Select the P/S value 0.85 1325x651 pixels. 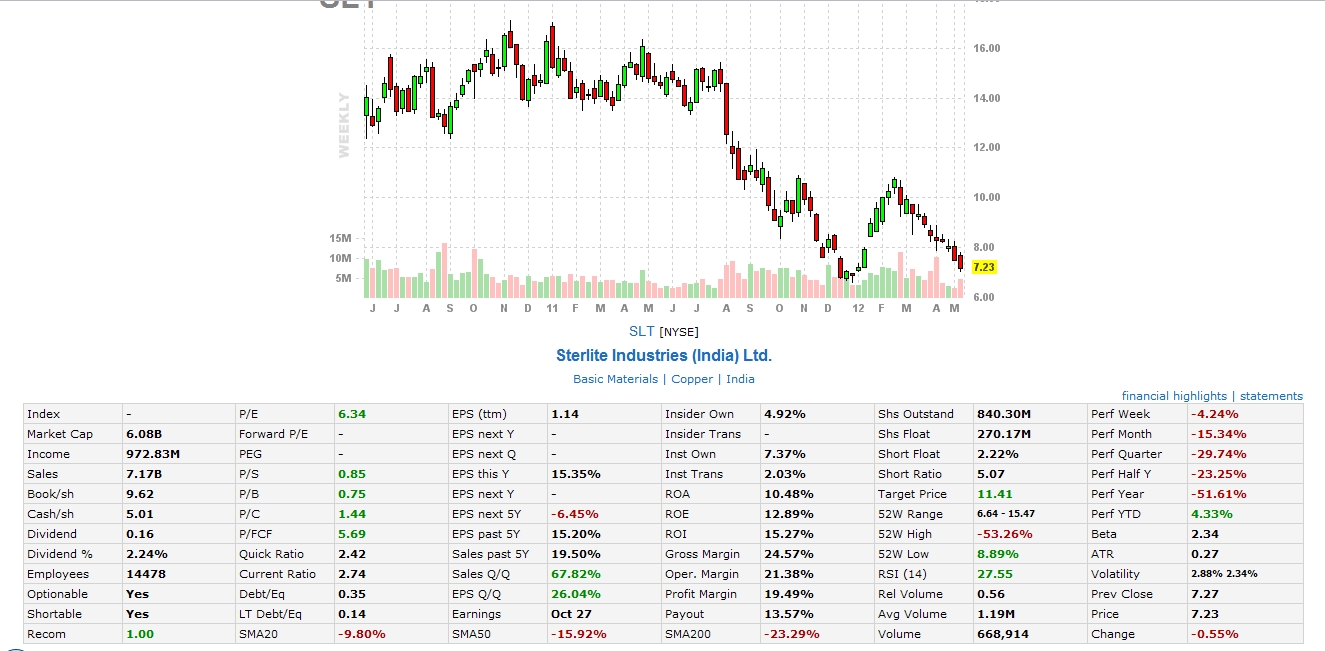[x=352, y=474]
